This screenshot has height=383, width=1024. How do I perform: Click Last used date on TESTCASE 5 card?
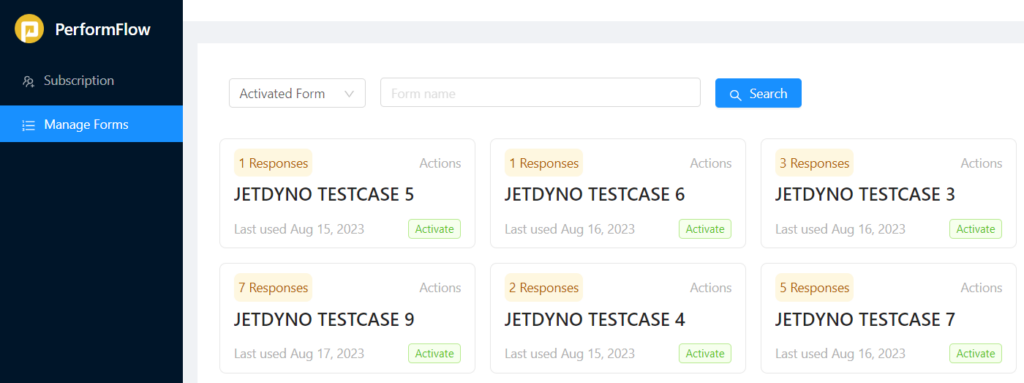tap(299, 229)
